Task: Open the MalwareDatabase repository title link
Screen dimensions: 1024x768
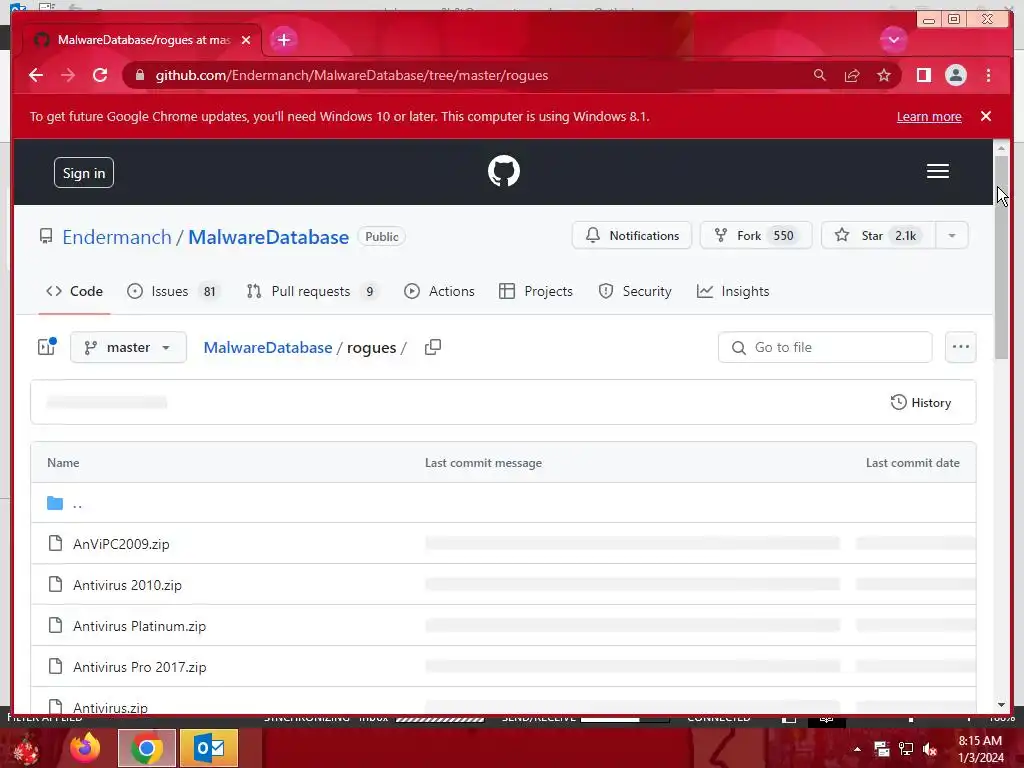Action: click(268, 237)
